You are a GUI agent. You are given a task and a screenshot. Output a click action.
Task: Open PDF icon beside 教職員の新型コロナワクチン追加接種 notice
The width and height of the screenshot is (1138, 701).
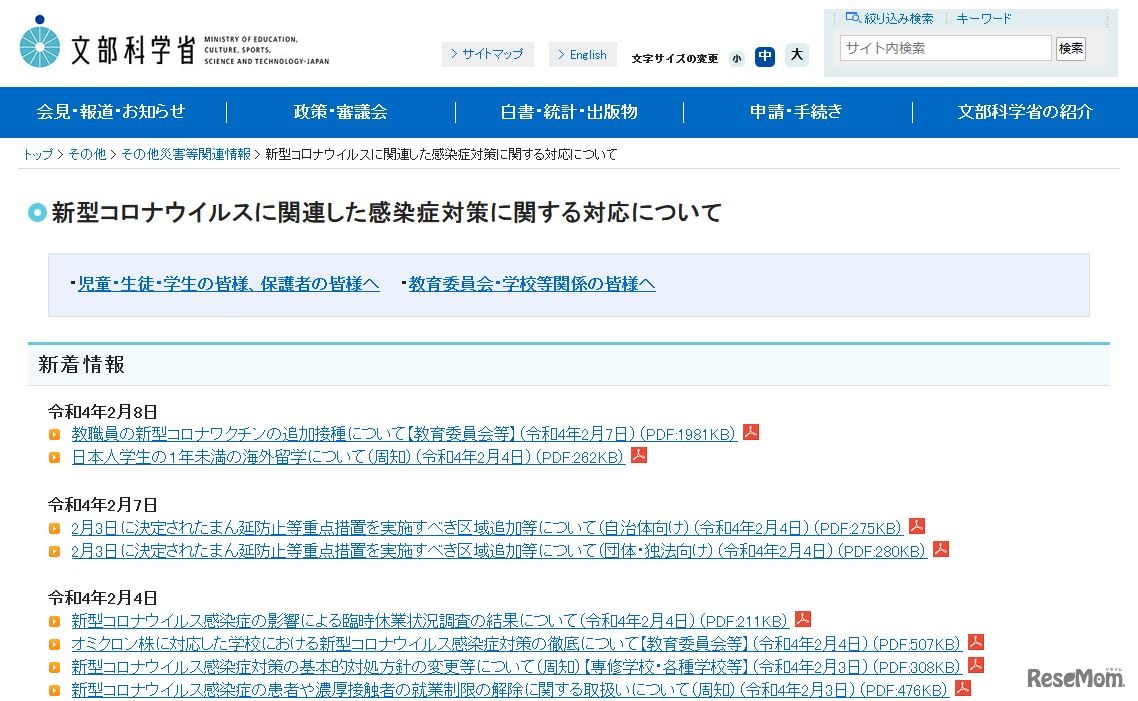(x=750, y=432)
